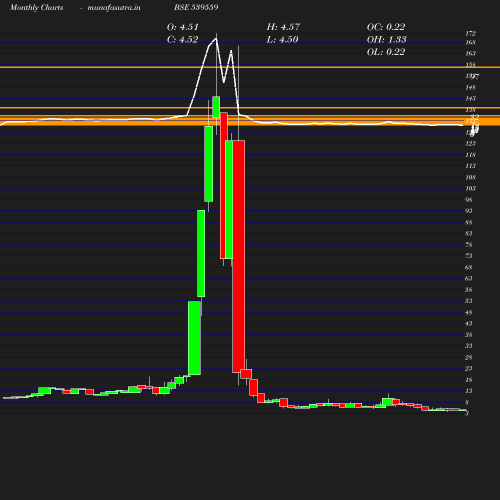Click the 93 price axis label
The height and width of the screenshot is (500, 500).
(469, 211)
